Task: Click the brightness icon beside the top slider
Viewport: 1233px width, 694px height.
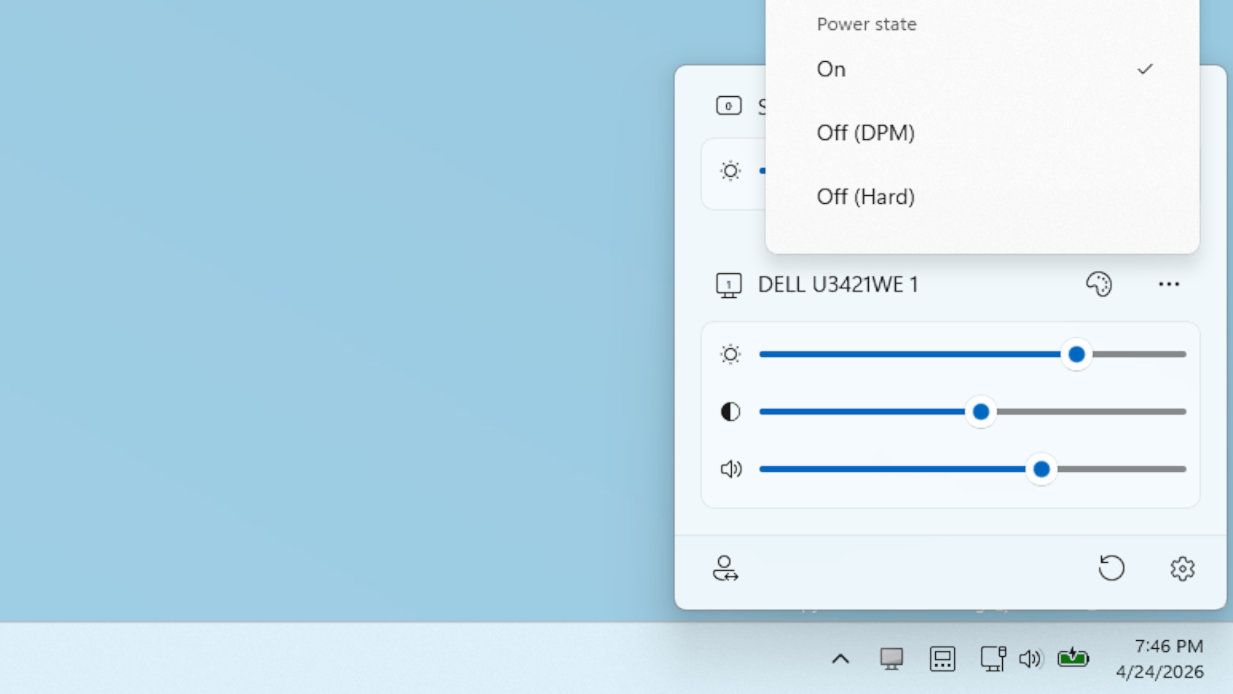Action: tap(730, 354)
